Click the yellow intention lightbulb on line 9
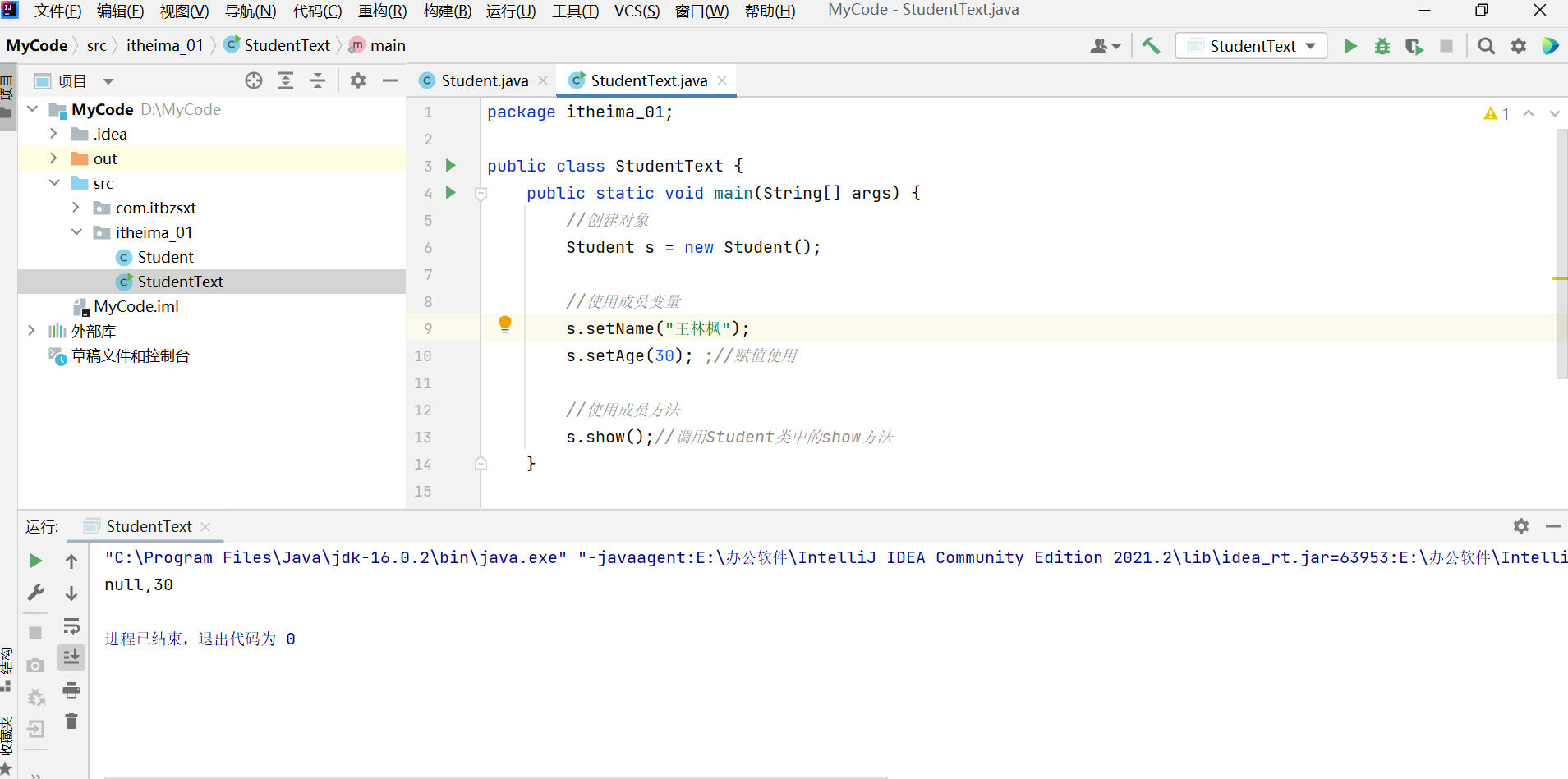Viewport: 1568px width, 779px height. 505,324
